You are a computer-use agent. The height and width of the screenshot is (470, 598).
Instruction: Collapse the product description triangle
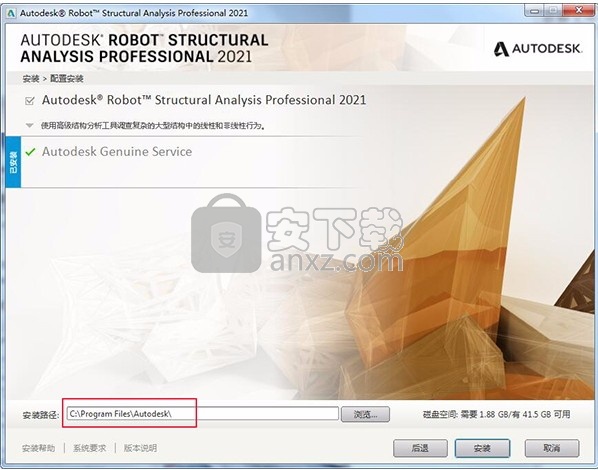click(x=29, y=126)
